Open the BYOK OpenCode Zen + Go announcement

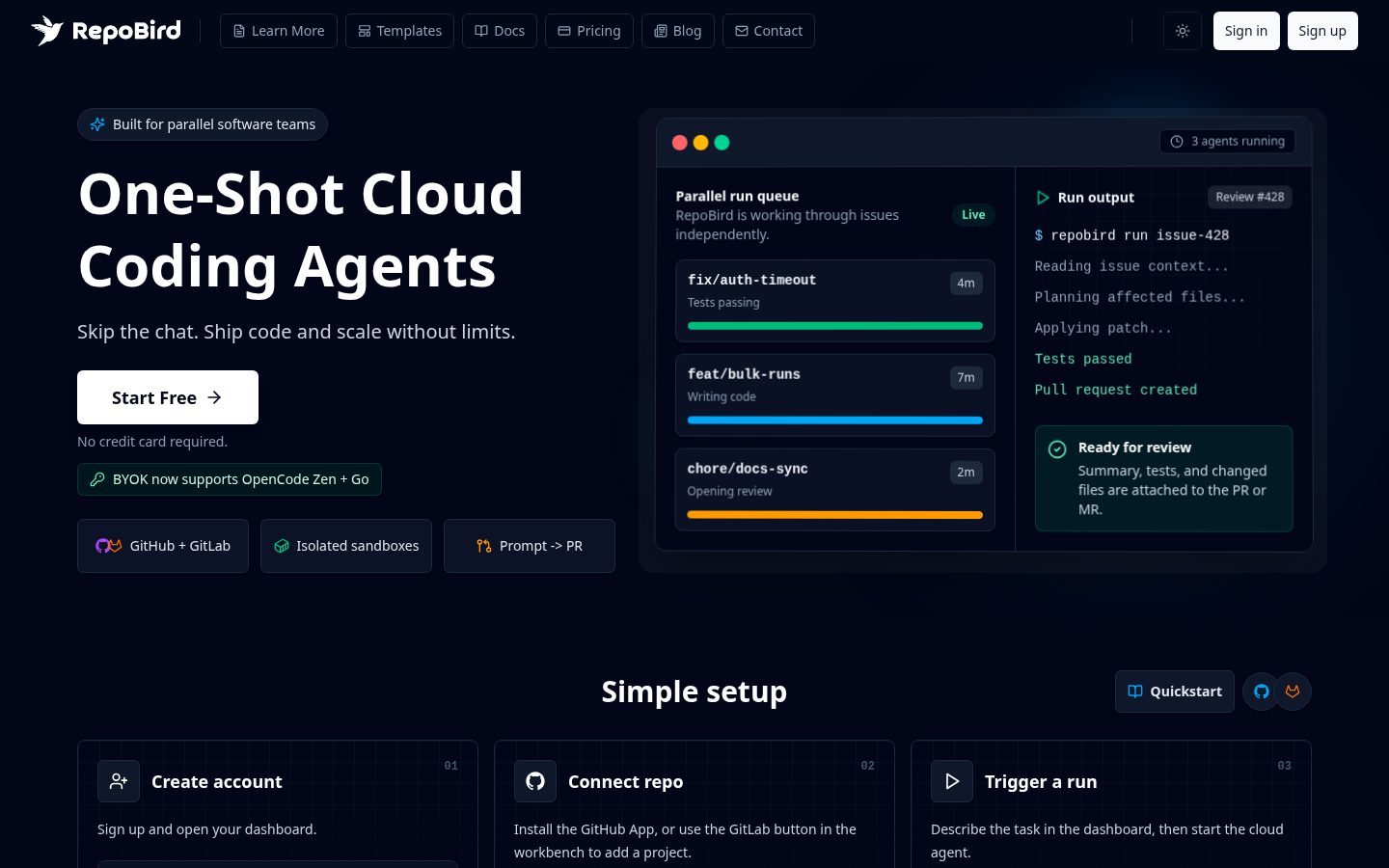(x=230, y=479)
